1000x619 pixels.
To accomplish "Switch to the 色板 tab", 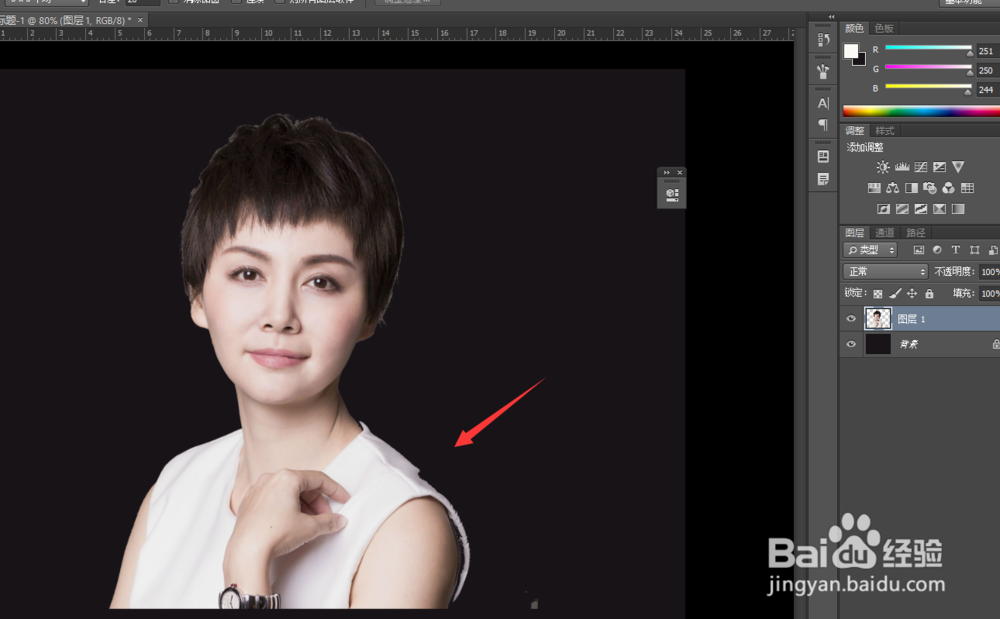I will click(884, 28).
